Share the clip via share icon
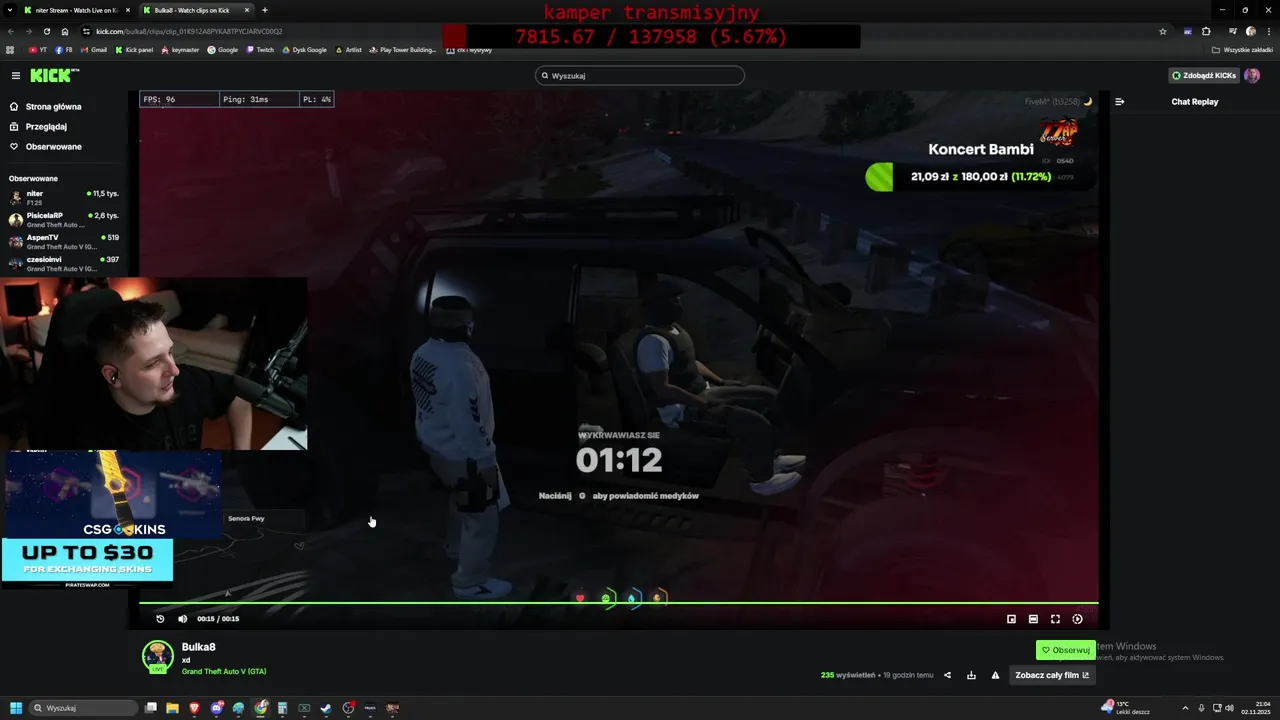This screenshot has width=1280, height=720. point(947,675)
